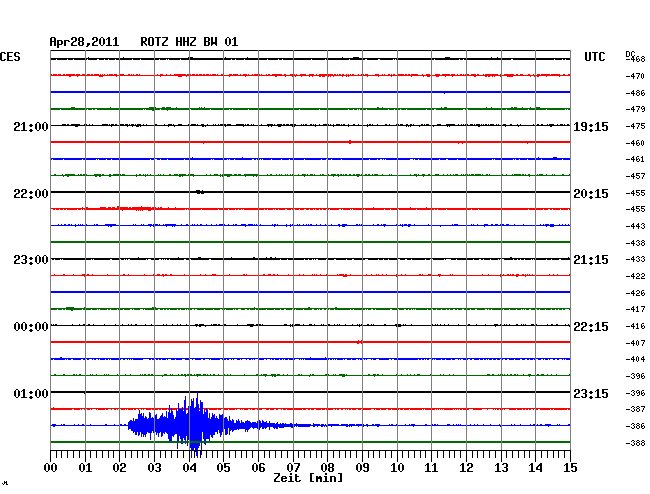Click the UTC time label 19:15
650x494 pixels.
pyautogui.click(x=591, y=127)
